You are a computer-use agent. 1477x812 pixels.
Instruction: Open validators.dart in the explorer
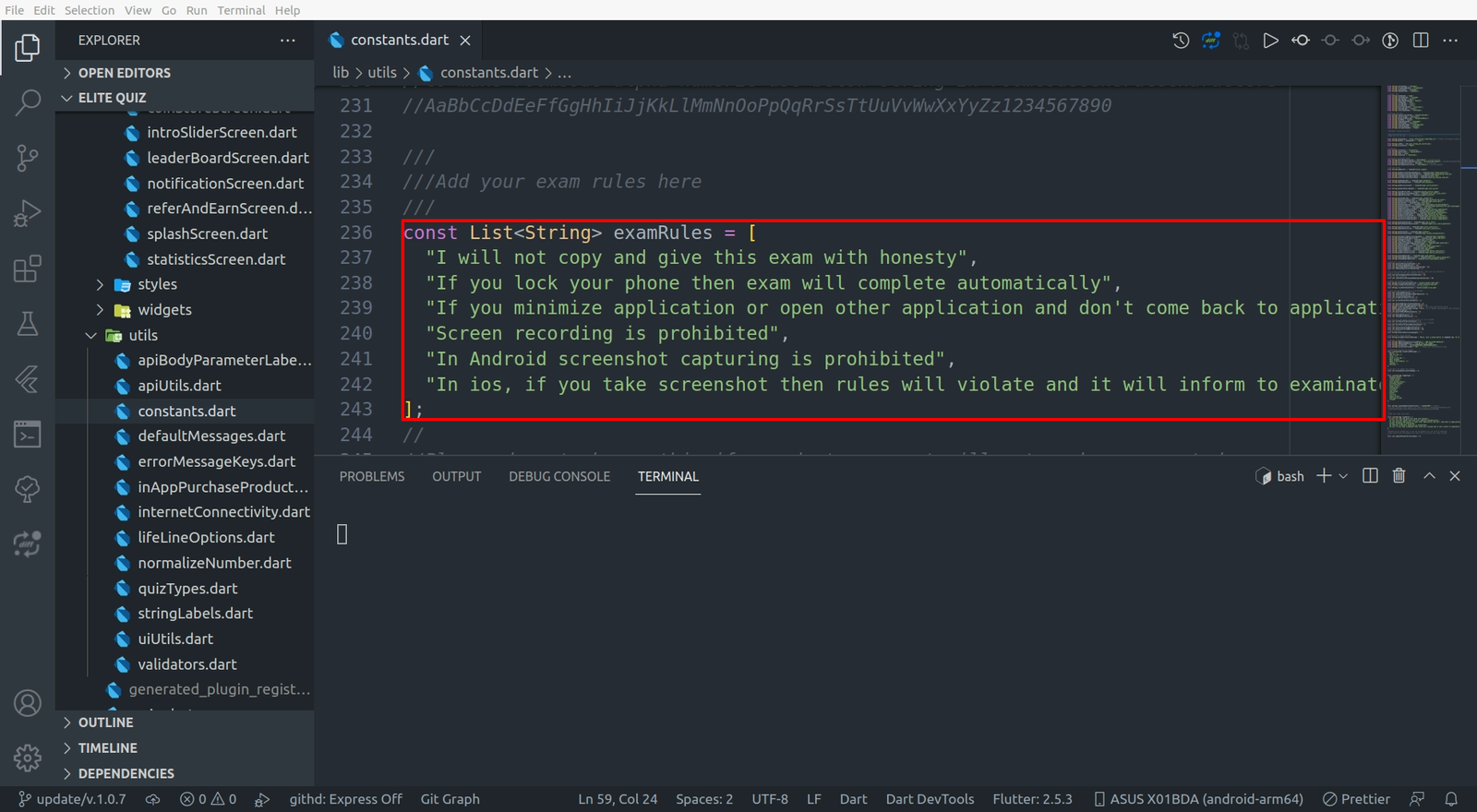point(186,664)
